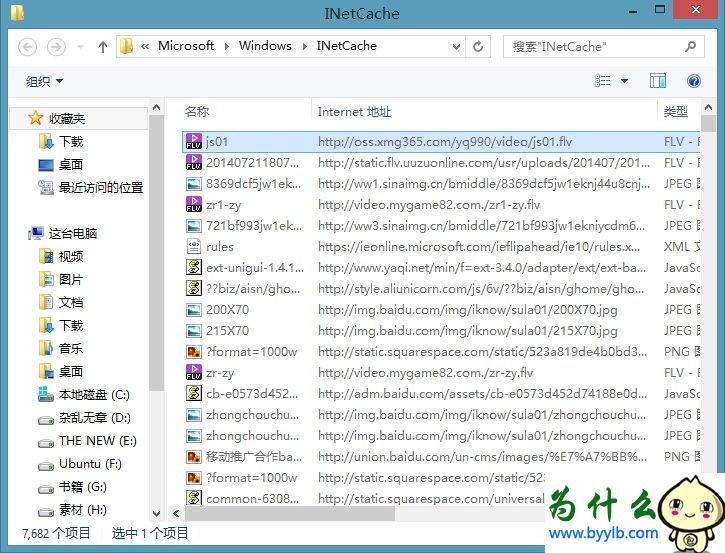This screenshot has height=553, width=725.
Task: Click file list vertical scroll up arrow
Action: pos(708,108)
